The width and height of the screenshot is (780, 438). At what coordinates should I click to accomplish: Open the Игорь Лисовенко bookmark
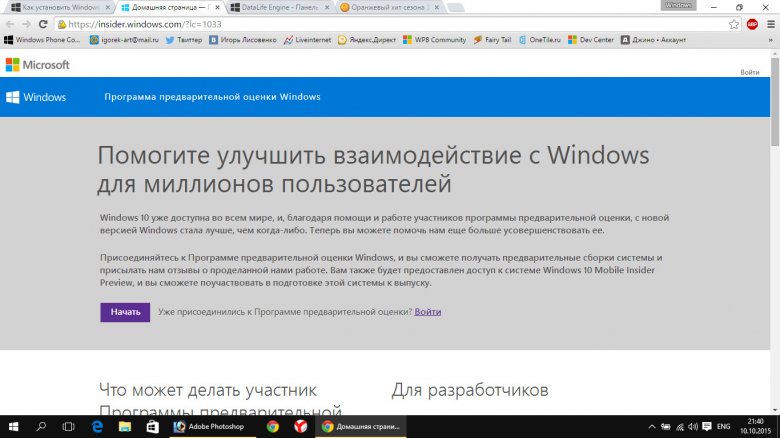tap(243, 40)
